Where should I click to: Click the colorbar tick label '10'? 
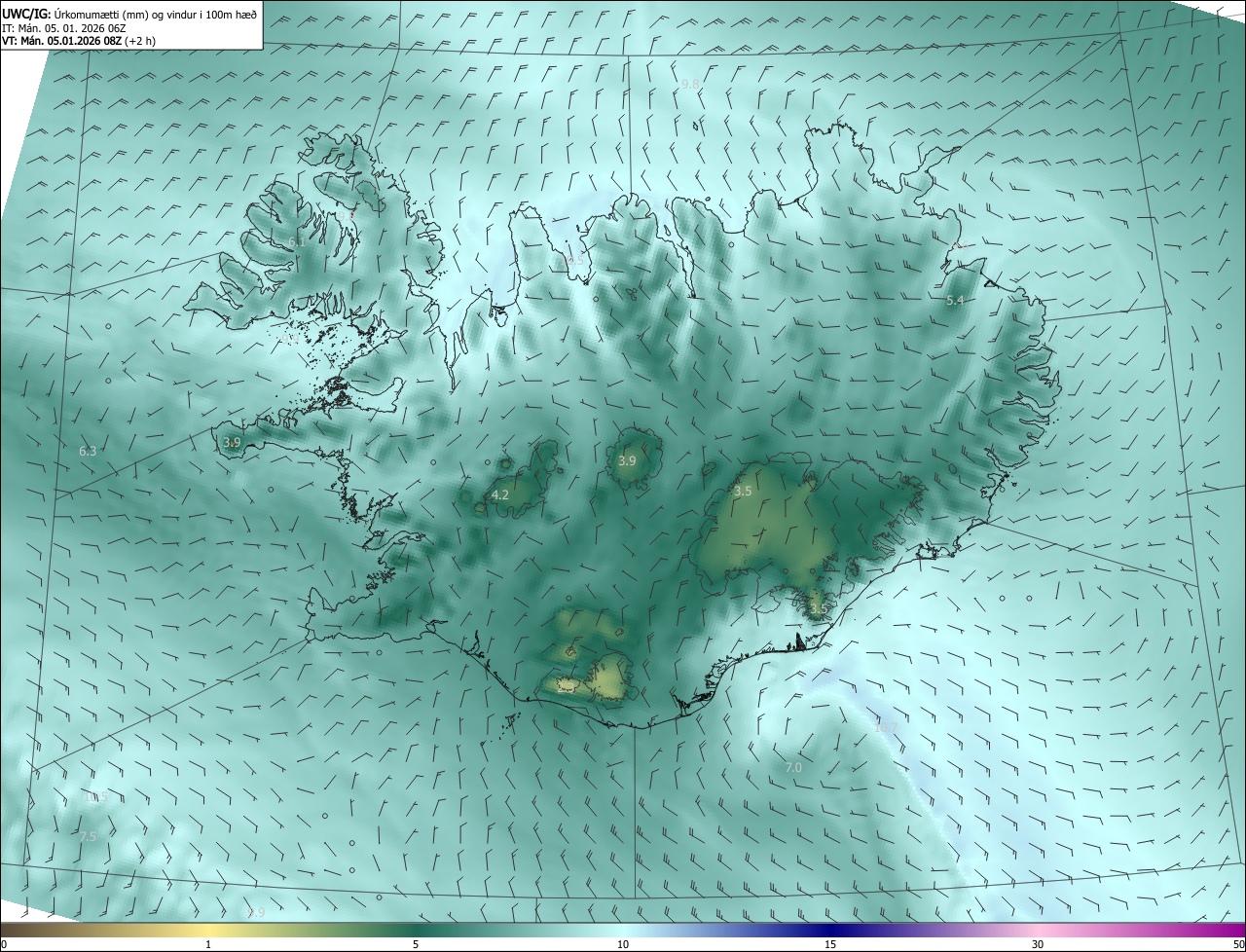[x=623, y=944]
